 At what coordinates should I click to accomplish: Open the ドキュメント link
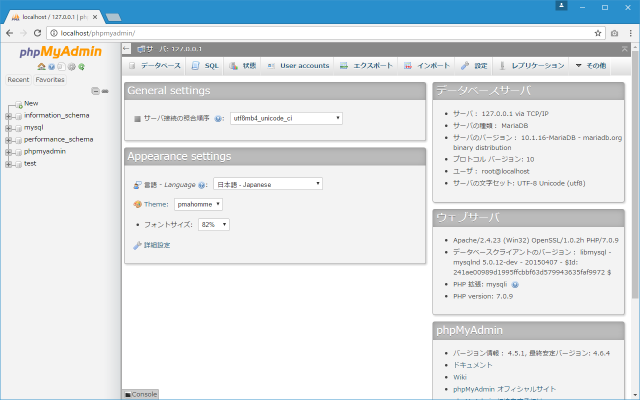473,365
